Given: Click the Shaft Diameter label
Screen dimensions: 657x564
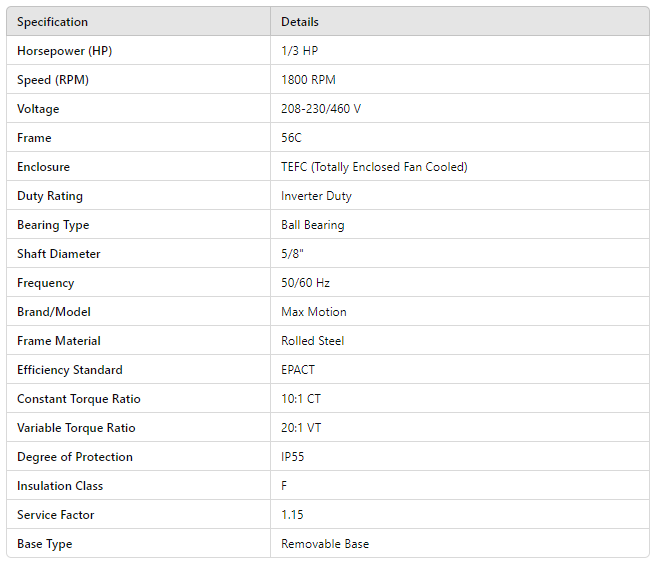Looking at the screenshot, I should pos(58,254).
